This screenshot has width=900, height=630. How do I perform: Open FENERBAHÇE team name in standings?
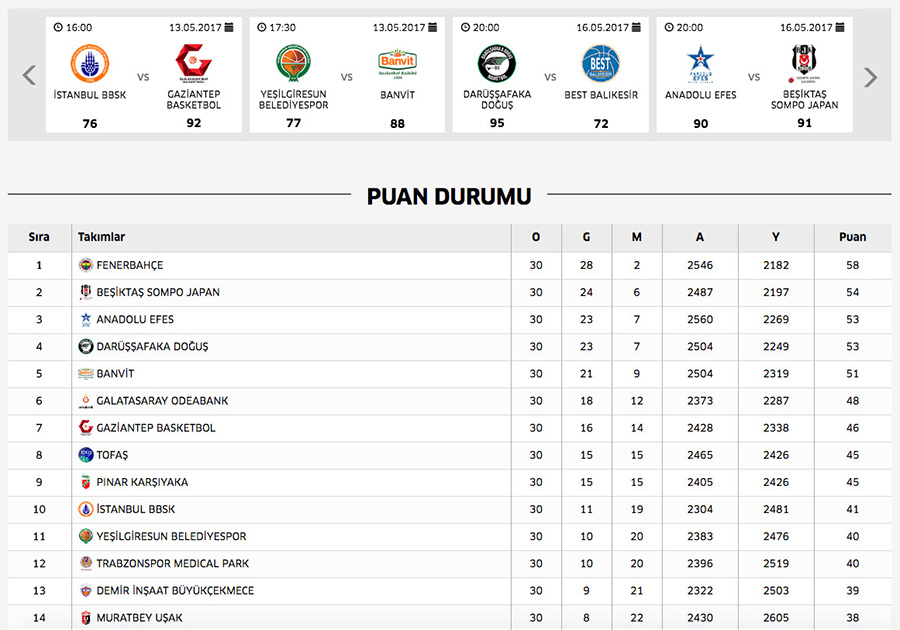pyautogui.click(x=130, y=265)
